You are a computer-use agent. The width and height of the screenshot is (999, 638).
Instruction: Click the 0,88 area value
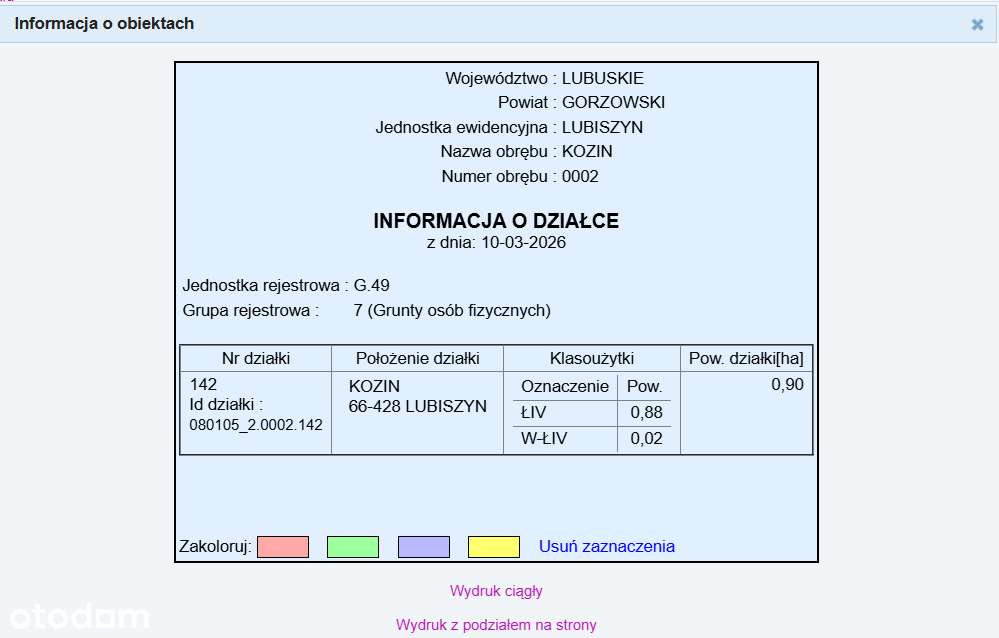point(647,412)
